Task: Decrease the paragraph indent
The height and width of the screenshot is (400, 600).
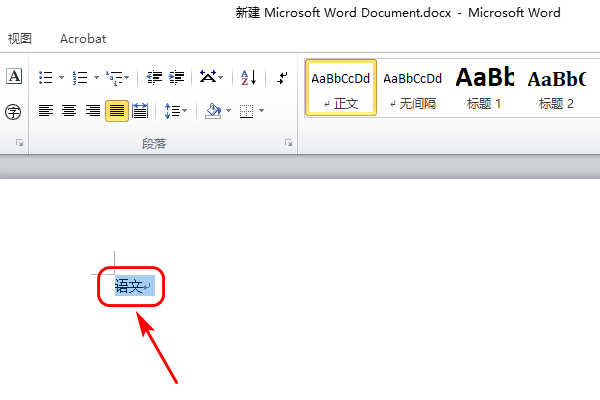Action: tap(154, 78)
